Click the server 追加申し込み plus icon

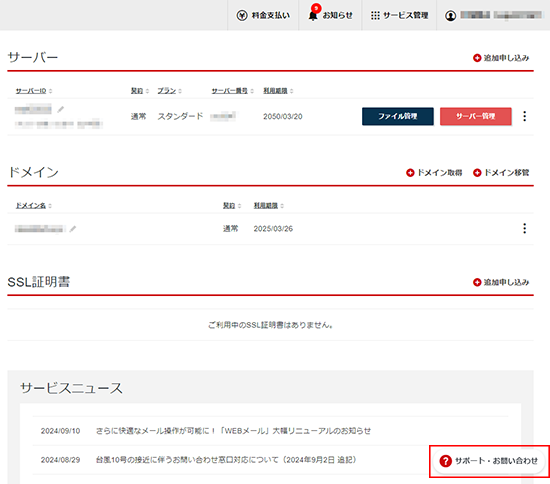pos(477,58)
